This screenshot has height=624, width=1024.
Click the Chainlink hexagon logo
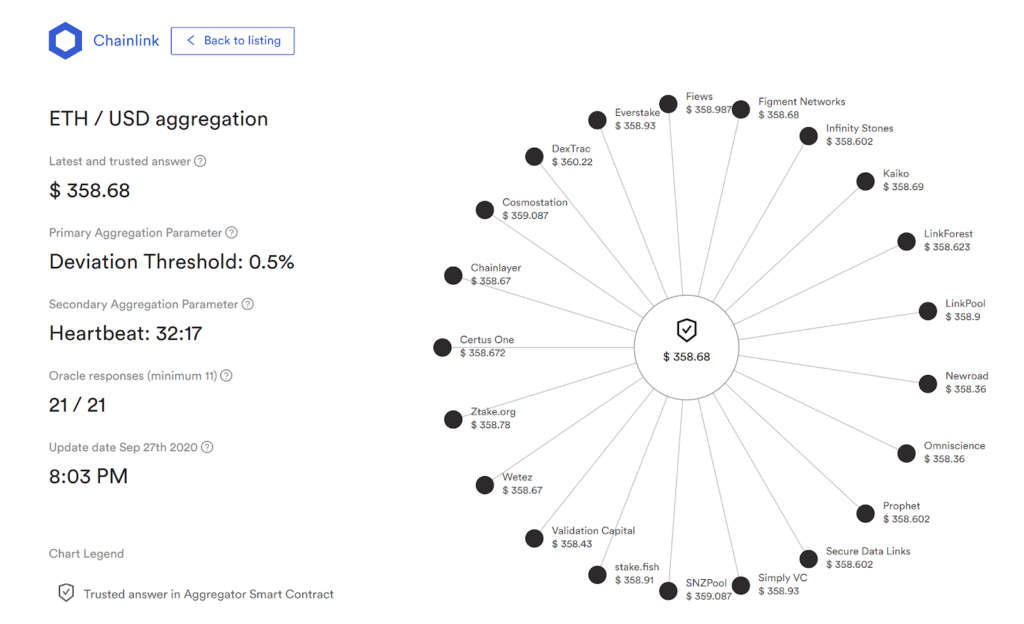[x=66, y=41]
